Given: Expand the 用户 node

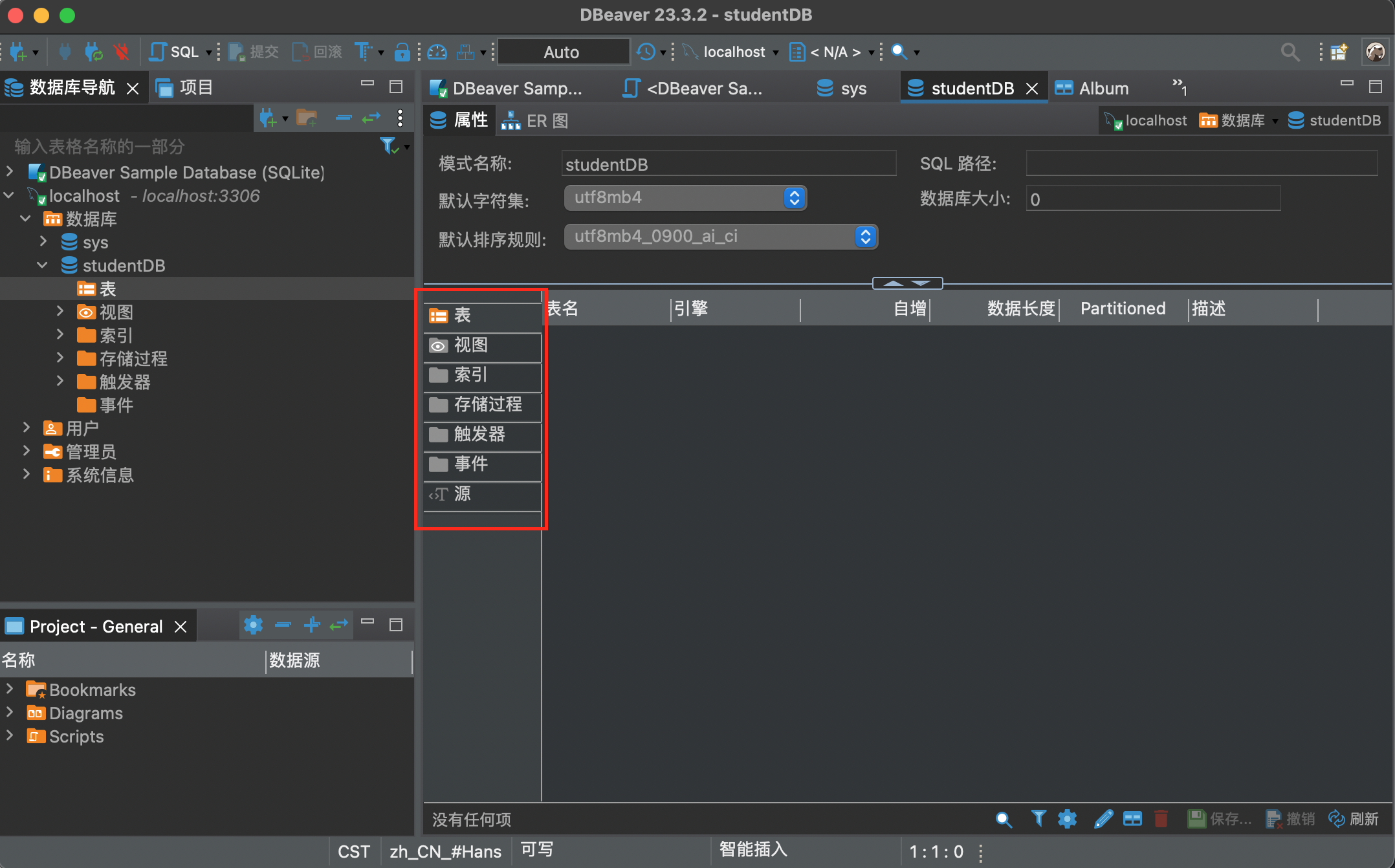Looking at the screenshot, I should point(27,428).
